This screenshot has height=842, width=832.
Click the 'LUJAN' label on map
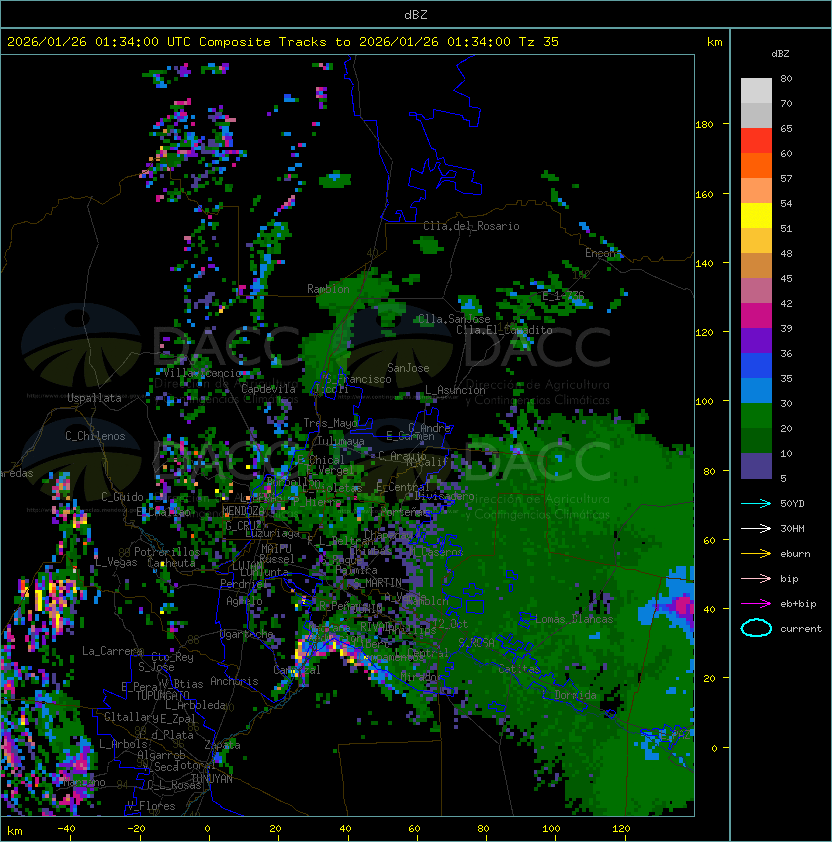coord(247,566)
